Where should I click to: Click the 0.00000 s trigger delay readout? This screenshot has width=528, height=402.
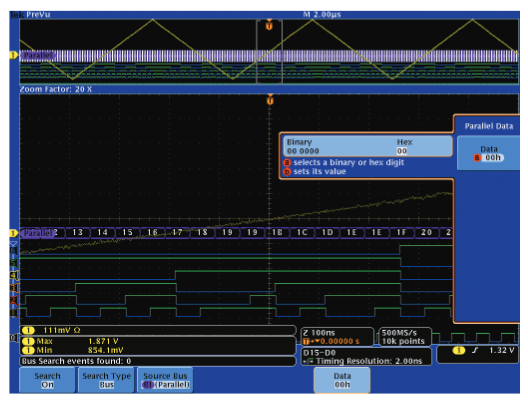[x=339, y=341]
